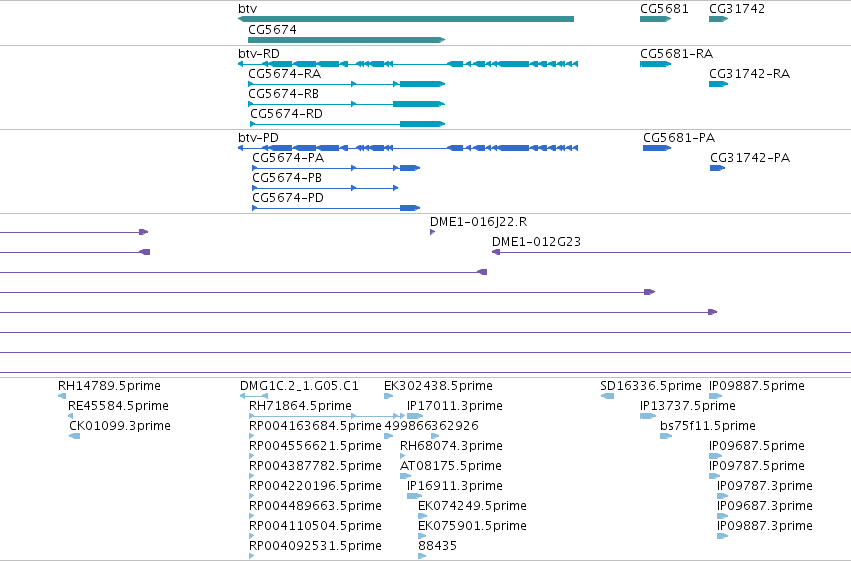Open the CG5674-PB coding sequence

325,188
